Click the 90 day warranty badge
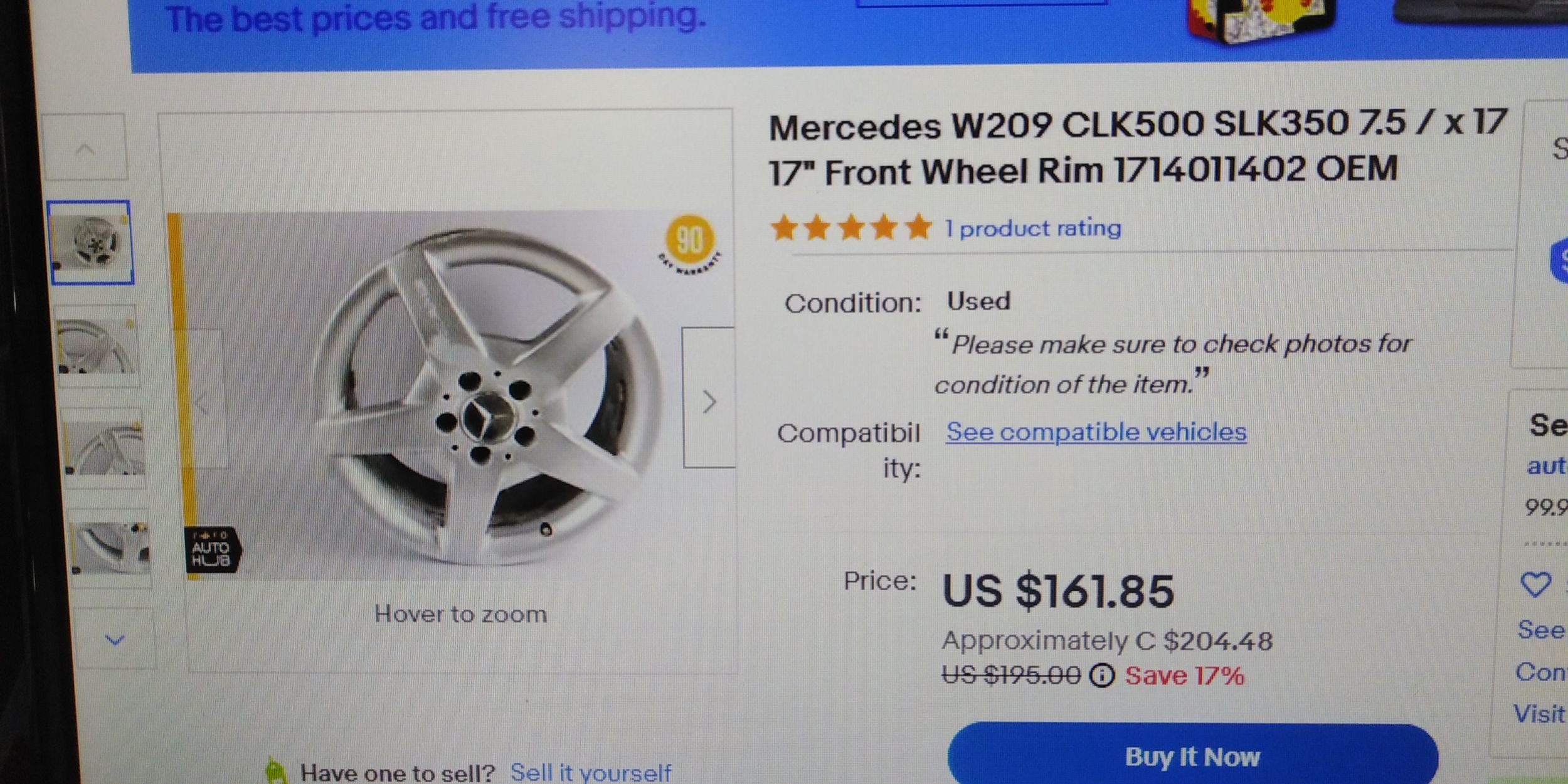Viewport: 1568px width, 784px height. (690, 245)
